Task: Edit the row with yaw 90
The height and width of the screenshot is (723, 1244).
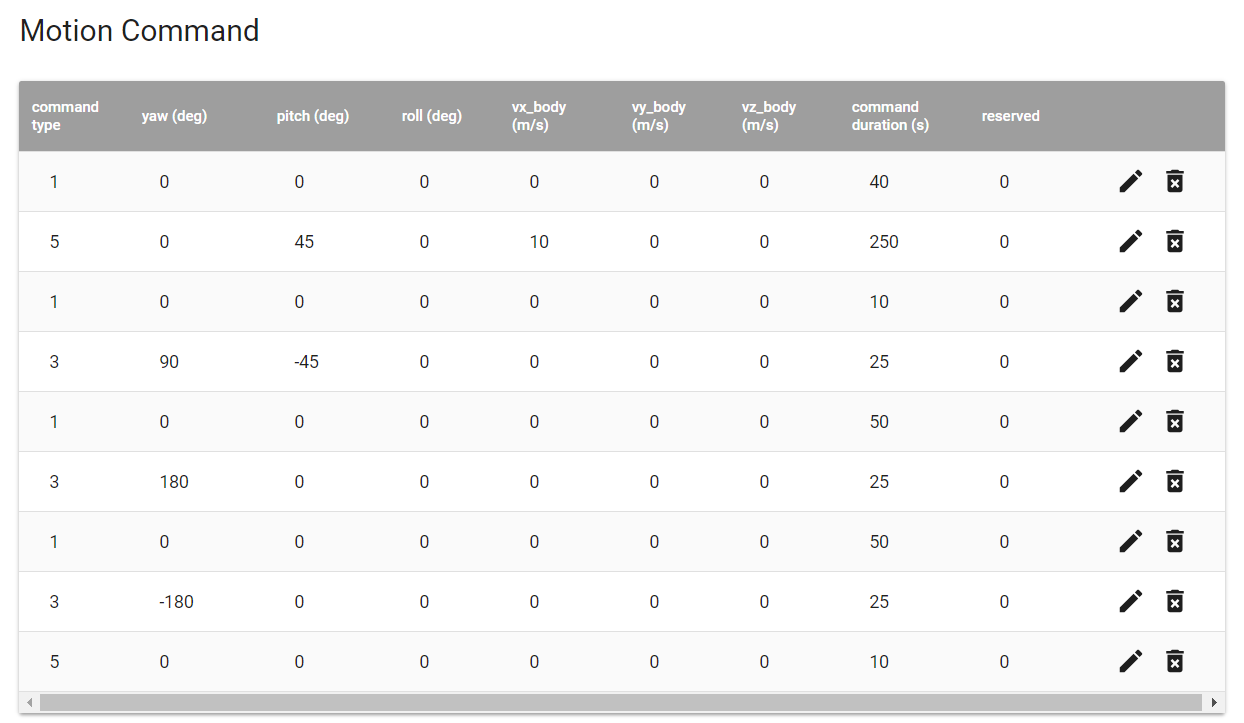Action: 1130,361
